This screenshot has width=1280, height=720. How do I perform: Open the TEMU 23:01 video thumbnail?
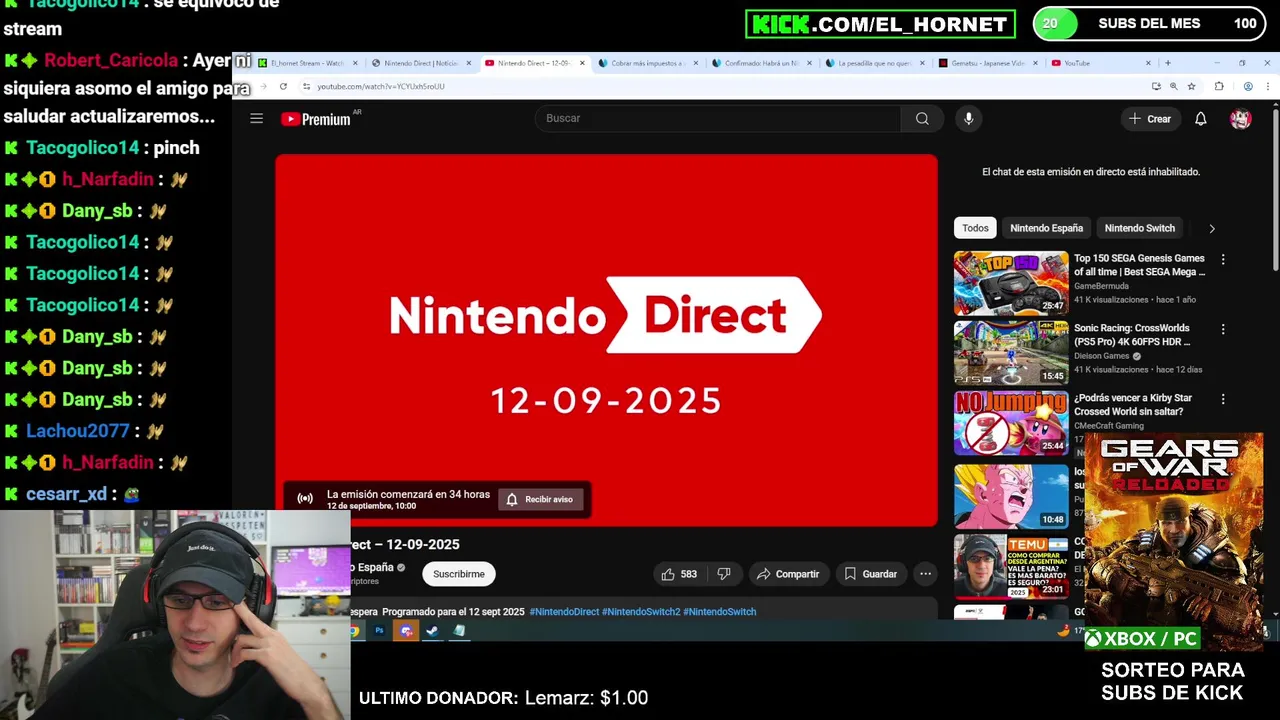(1011, 566)
